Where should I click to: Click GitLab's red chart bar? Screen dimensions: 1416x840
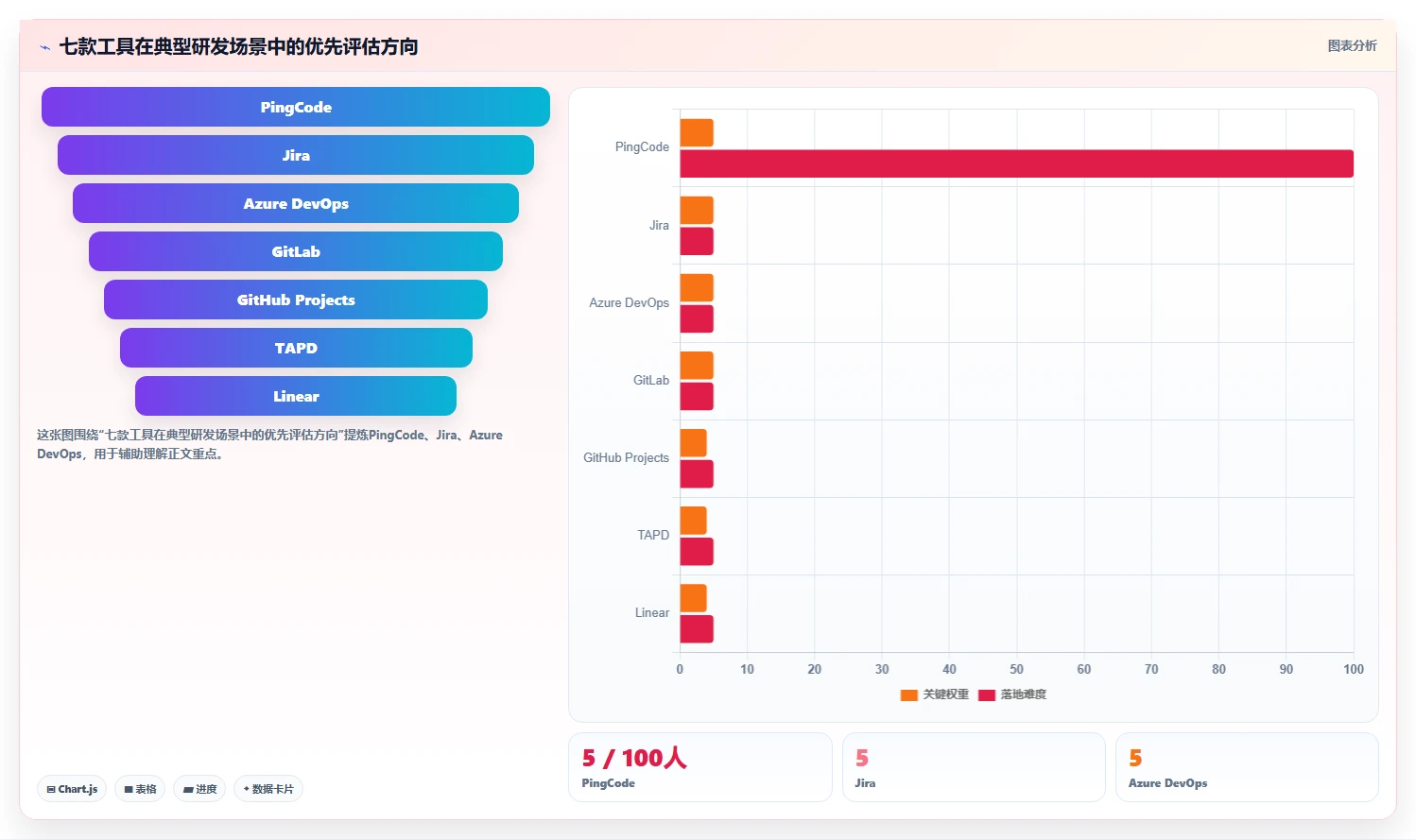coord(697,397)
